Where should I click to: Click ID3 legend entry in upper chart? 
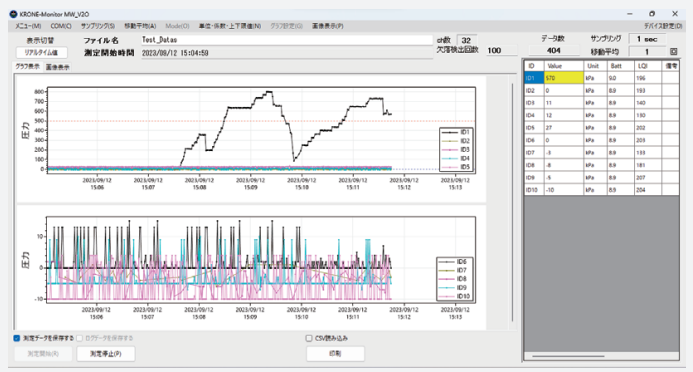[x=457, y=150]
